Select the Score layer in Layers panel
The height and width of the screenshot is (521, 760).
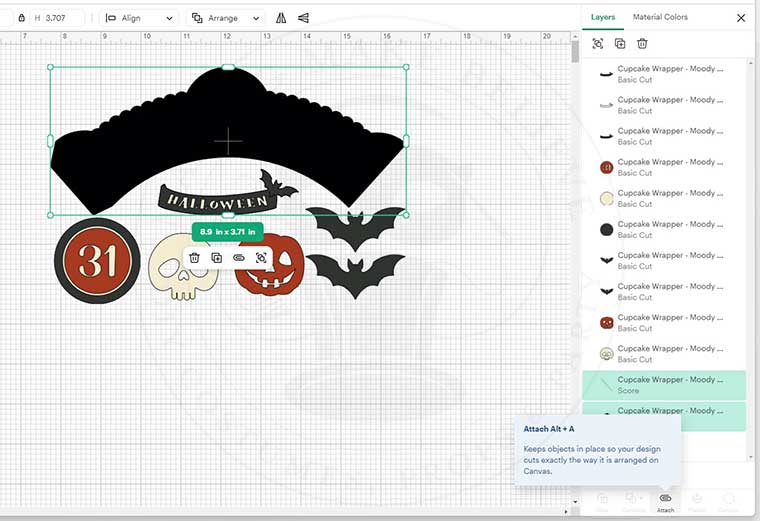tap(665, 385)
